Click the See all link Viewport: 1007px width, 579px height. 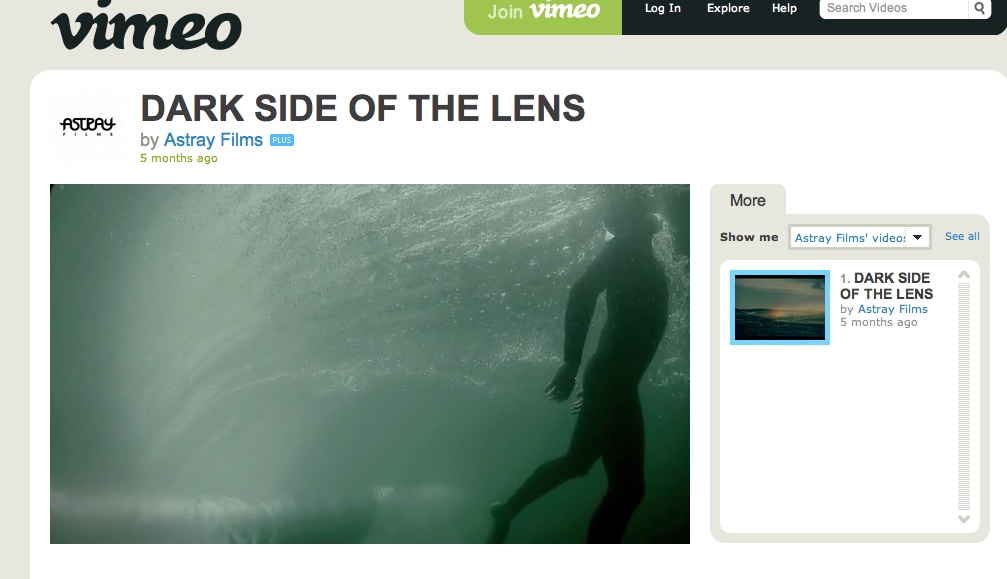(x=962, y=236)
